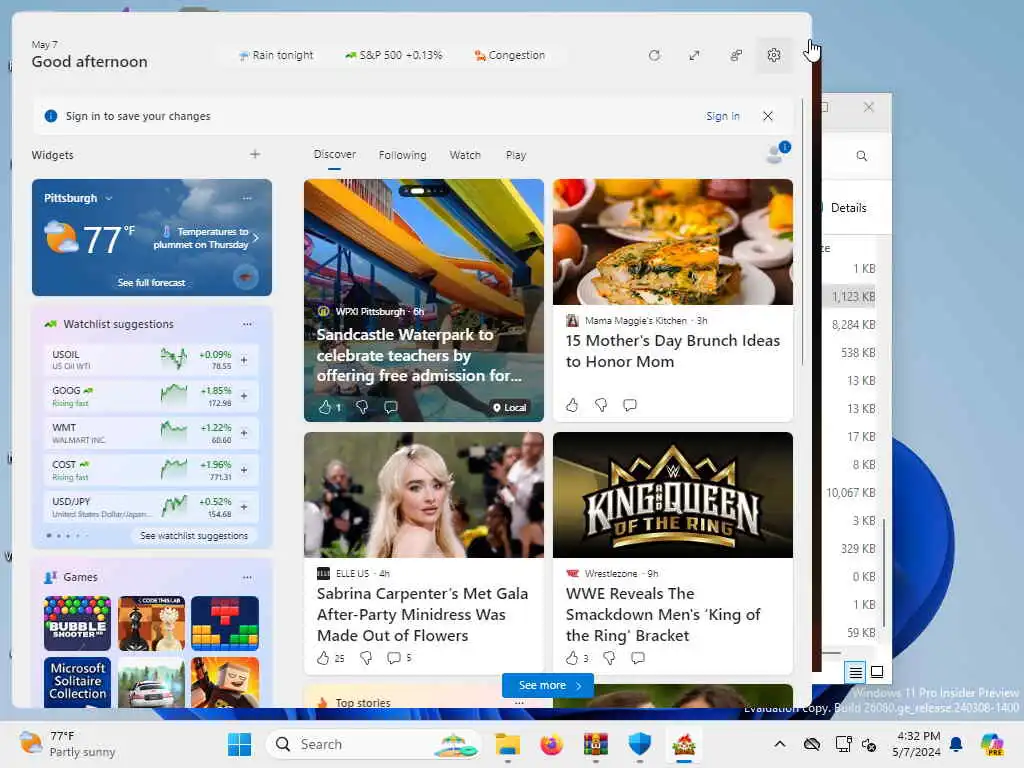
Task: Open weather widget more options
Action: 247,198
